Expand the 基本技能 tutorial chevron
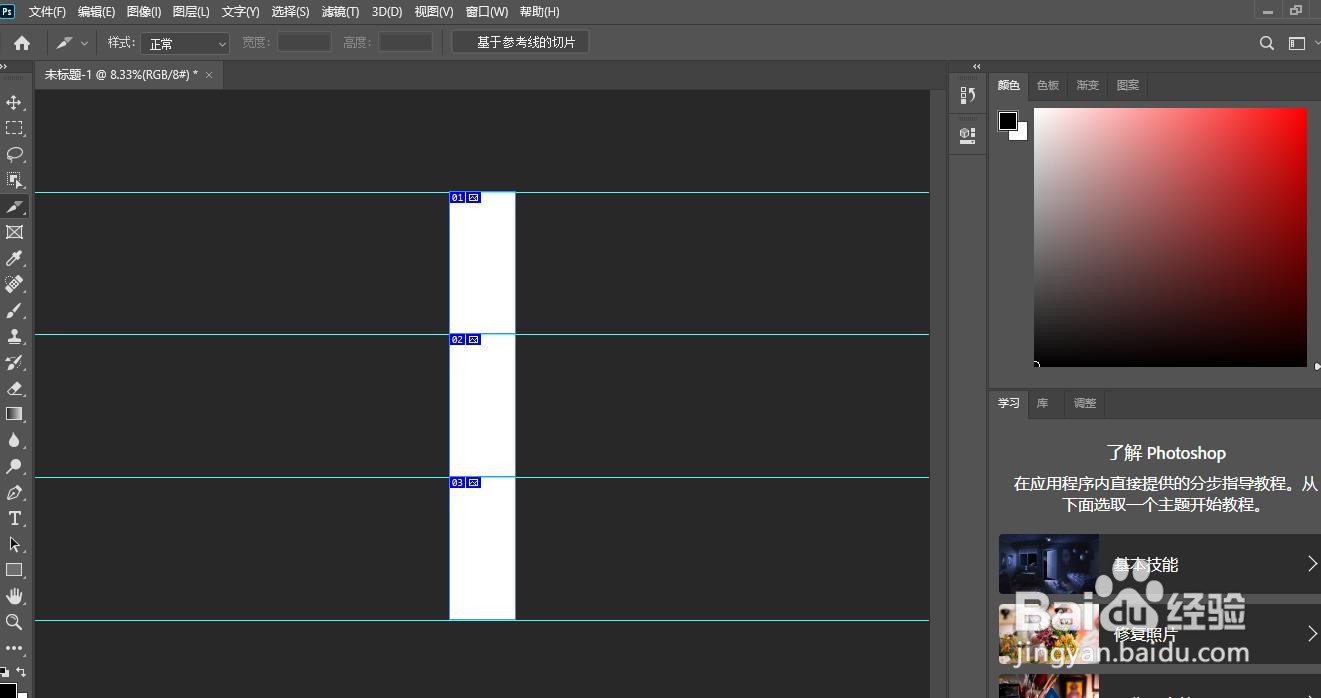Screen dimensions: 1321x698 (1312, 564)
